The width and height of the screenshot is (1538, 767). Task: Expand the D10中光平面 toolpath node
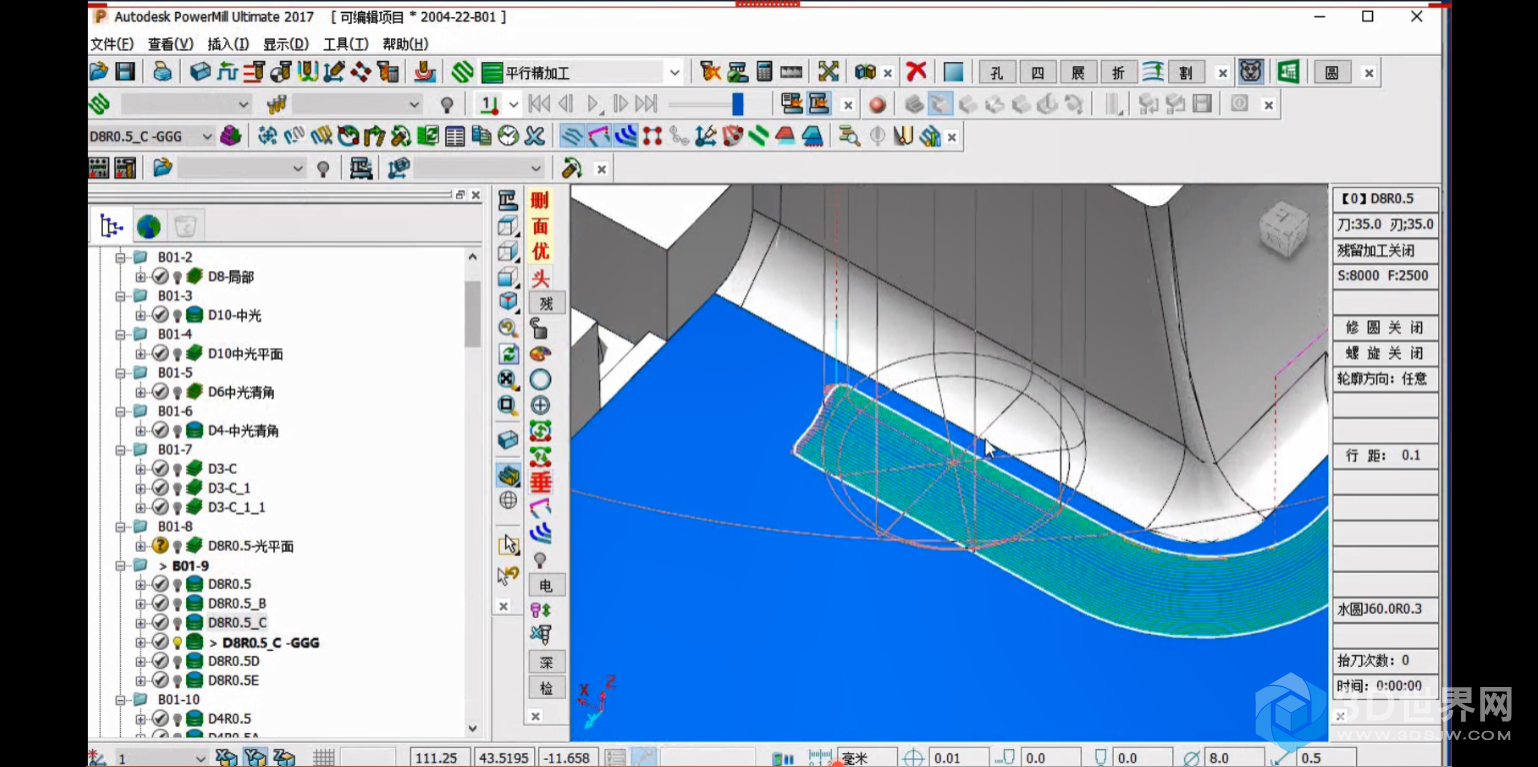140,353
